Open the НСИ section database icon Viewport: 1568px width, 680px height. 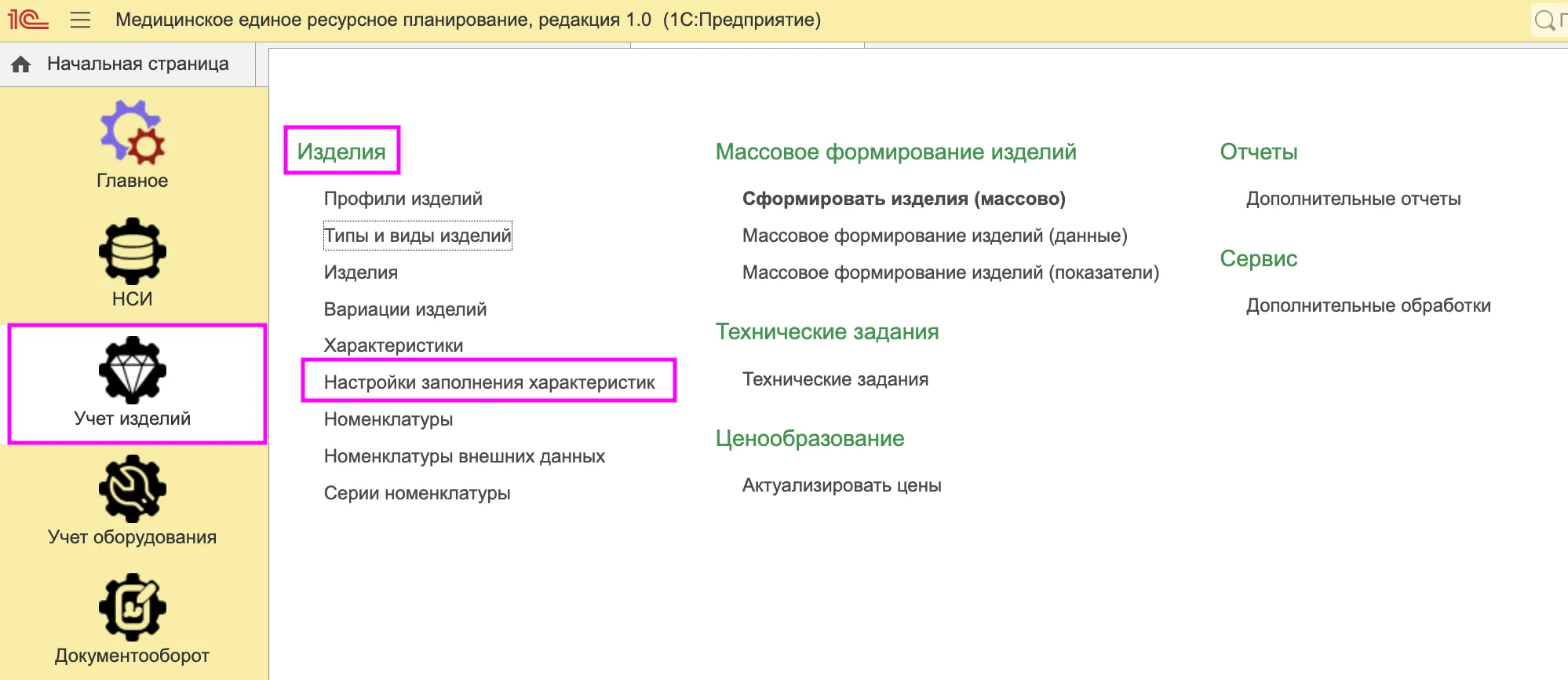132,251
